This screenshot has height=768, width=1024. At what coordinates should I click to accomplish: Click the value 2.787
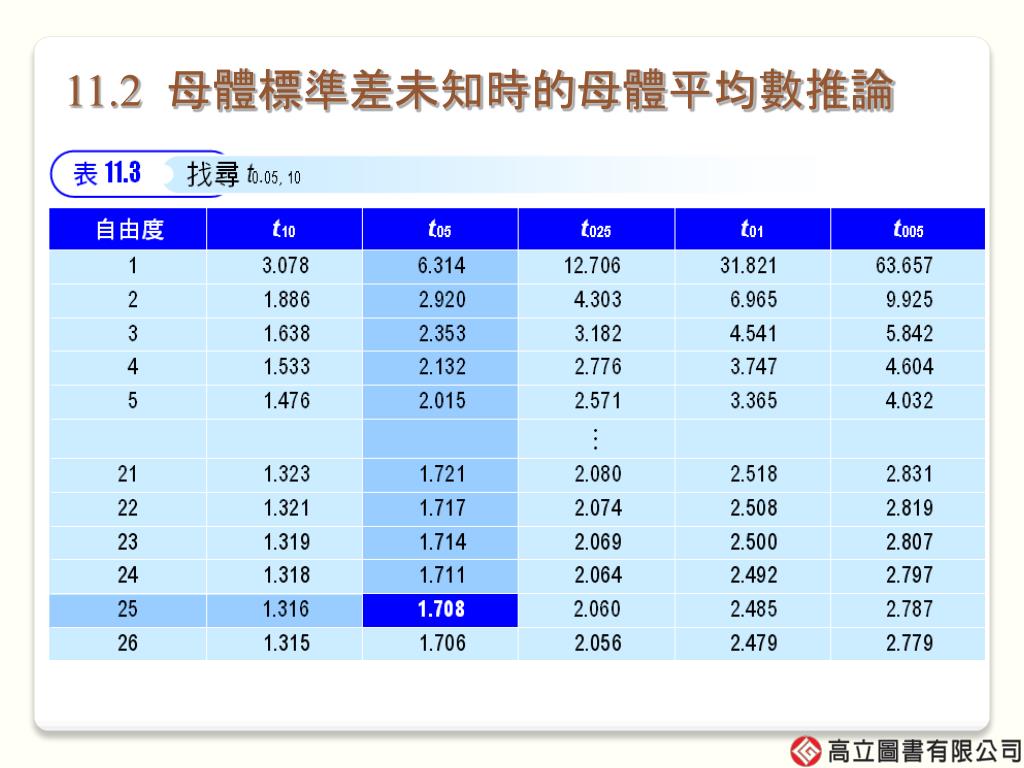click(x=909, y=609)
